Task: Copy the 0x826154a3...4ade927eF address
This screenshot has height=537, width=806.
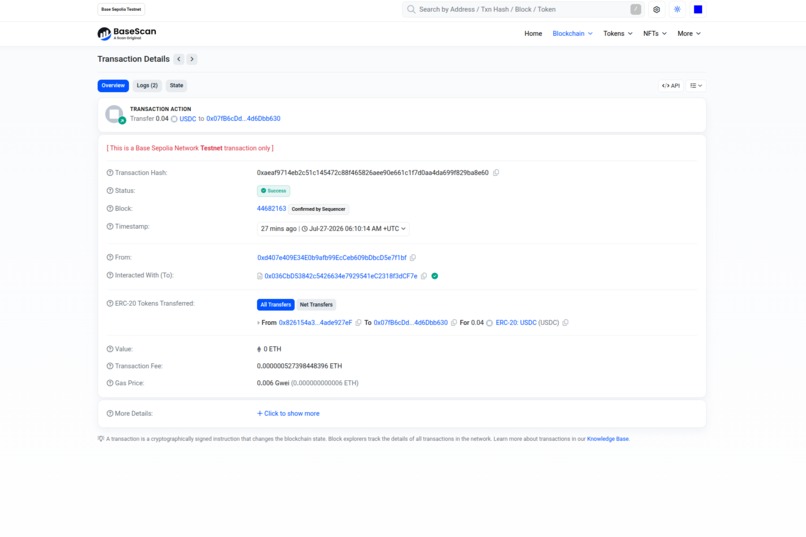Action: (358, 323)
